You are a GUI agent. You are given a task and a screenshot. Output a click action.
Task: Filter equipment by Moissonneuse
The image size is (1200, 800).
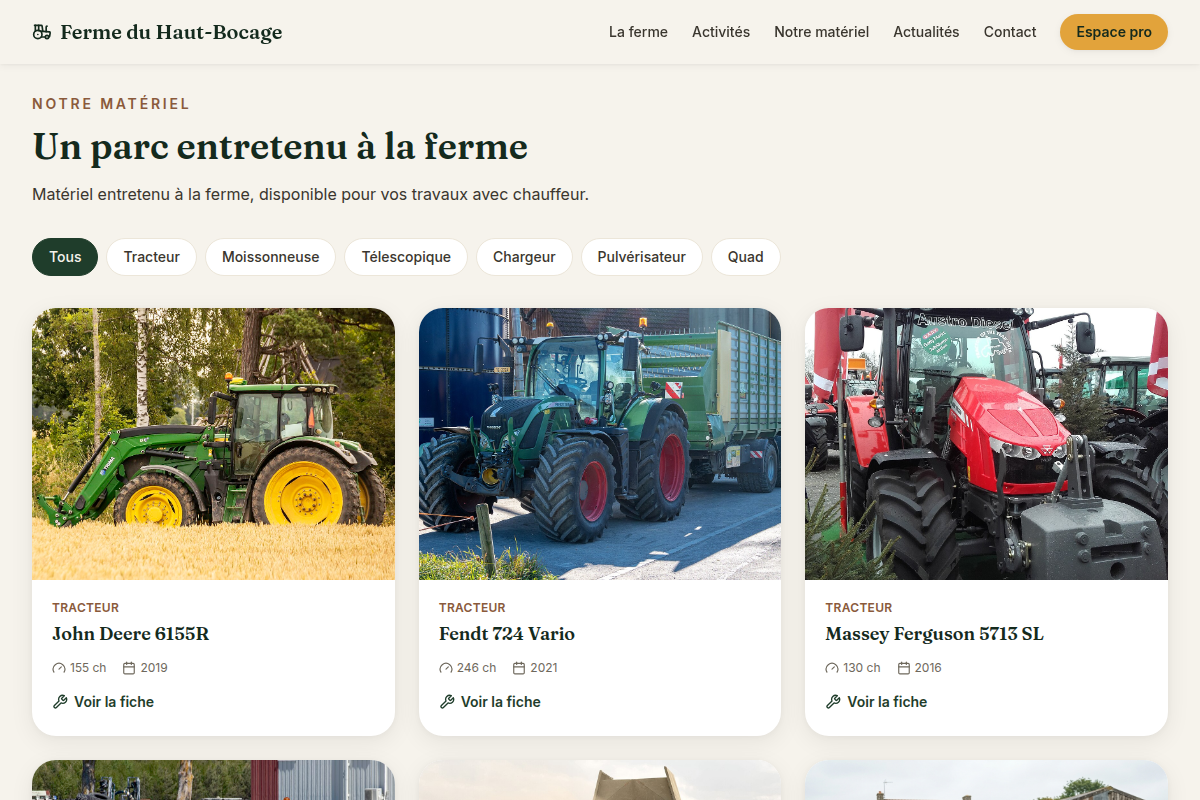pyautogui.click(x=271, y=257)
